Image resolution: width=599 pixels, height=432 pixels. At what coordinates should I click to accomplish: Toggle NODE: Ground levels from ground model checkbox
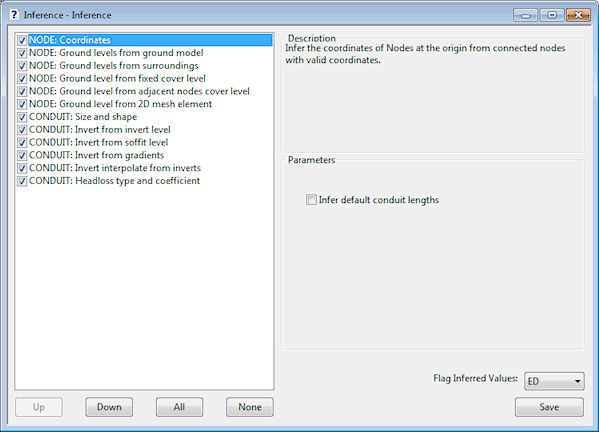pos(22,53)
